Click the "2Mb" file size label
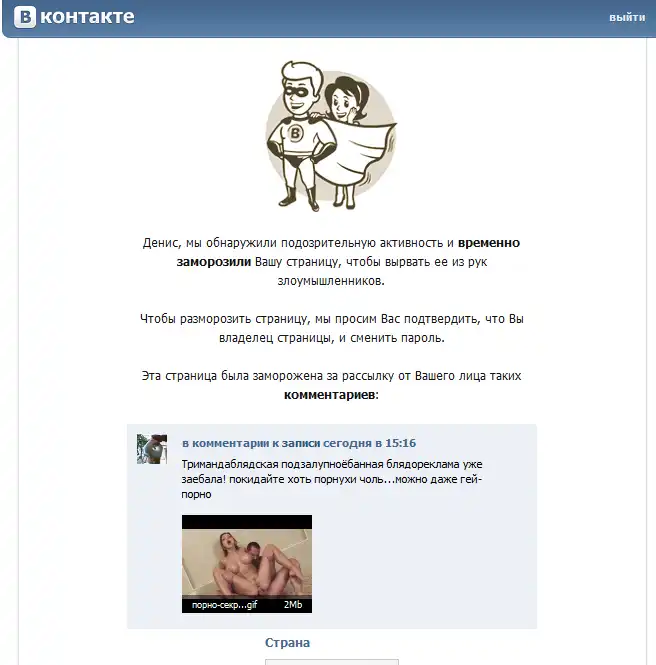This screenshot has height=665, width=656. click(293, 605)
